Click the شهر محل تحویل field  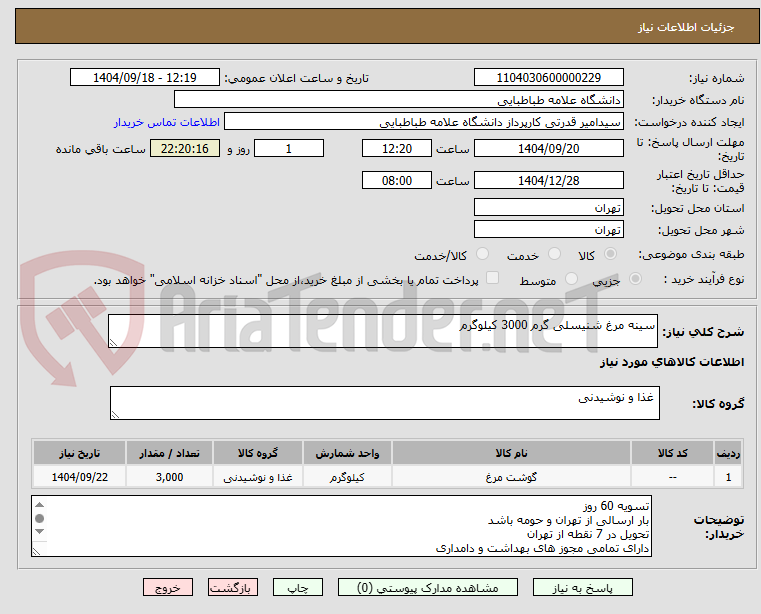pyautogui.click(x=548, y=229)
